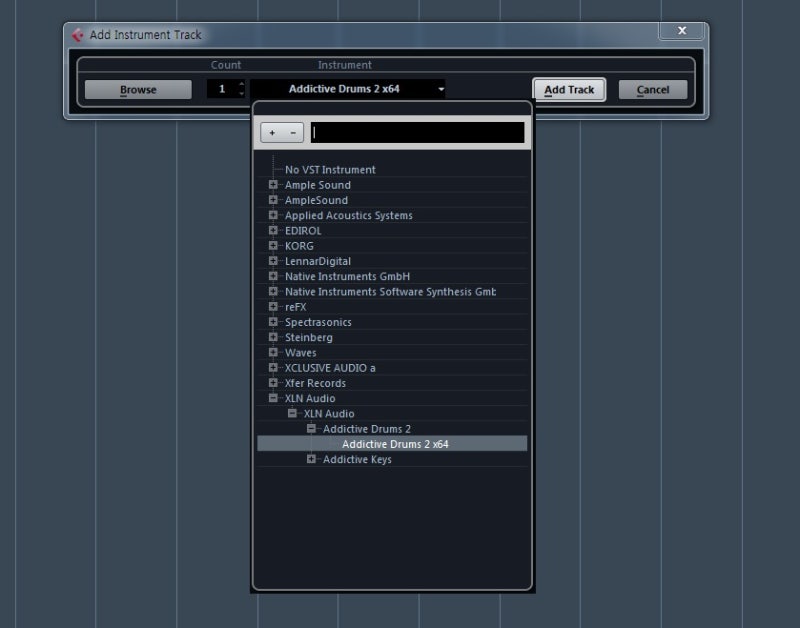Expand the XCLUSIVE AUDIO a folder
The image size is (800, 628).
click(273, 367)
